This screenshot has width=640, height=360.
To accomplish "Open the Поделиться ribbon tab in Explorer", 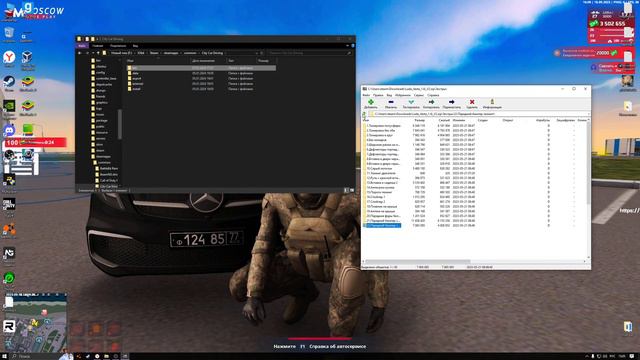I will tap(118, 46).
